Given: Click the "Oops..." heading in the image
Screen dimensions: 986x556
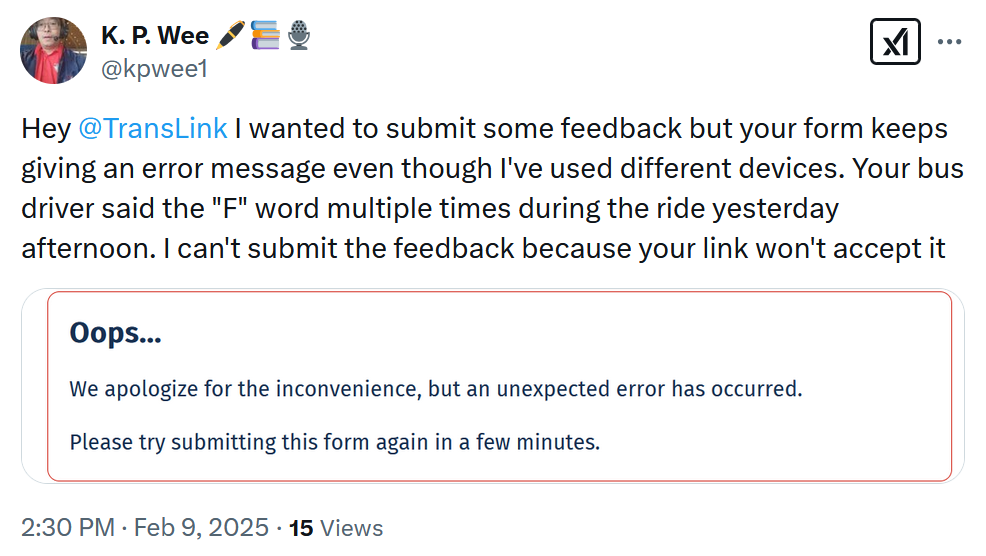Looking at the screenshot, I should (x=115, y=334).
